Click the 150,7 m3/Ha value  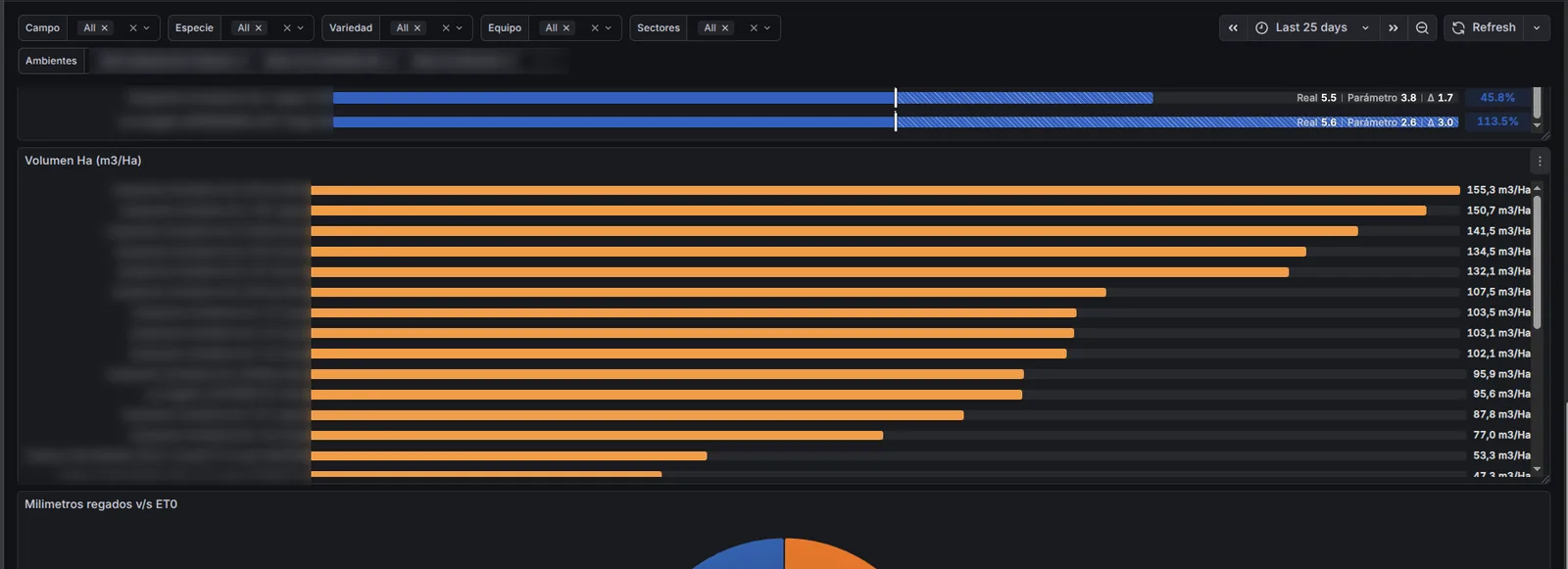(1498, 211)
